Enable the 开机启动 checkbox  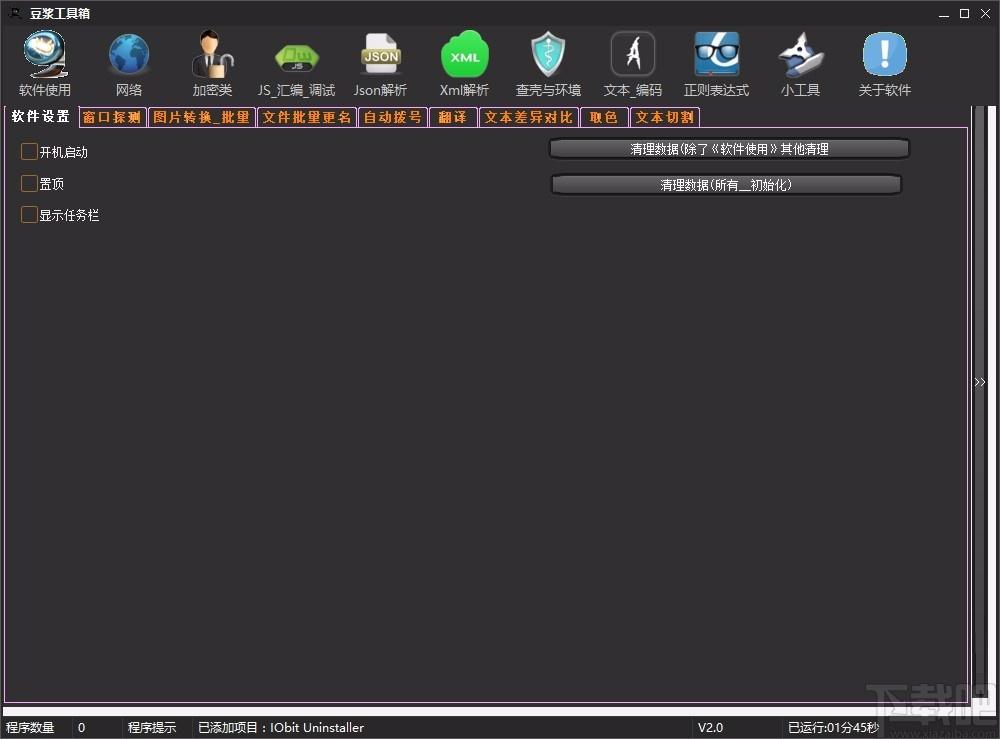coord(29,152)
